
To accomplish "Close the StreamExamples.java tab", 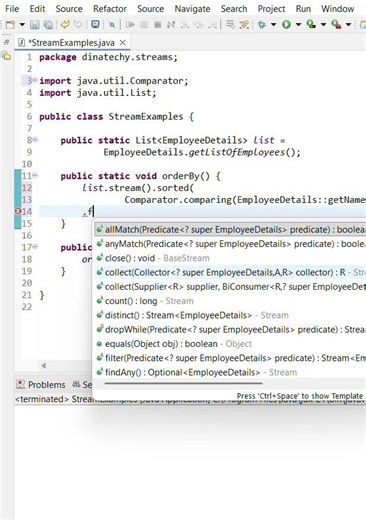I will 123,43.
